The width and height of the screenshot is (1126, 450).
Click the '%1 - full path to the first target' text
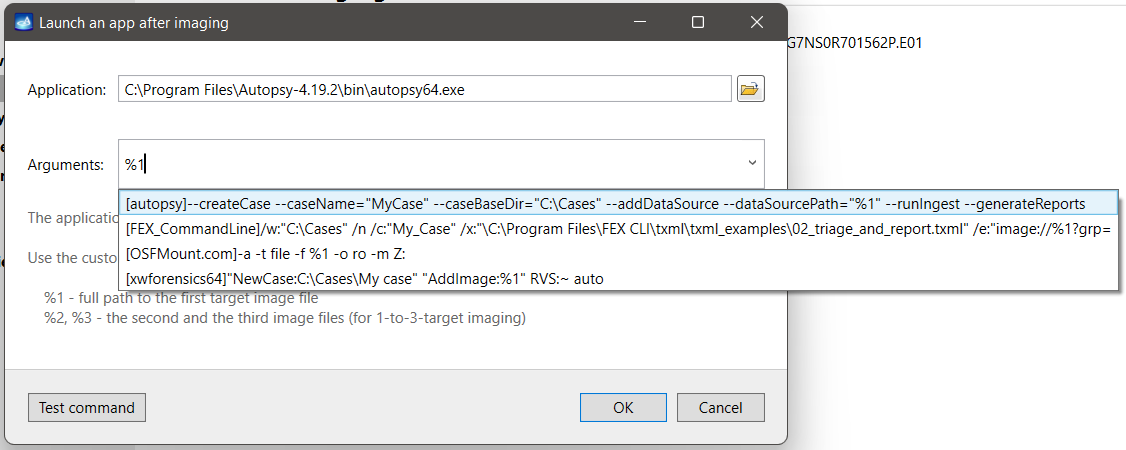[x=181, y=299]
